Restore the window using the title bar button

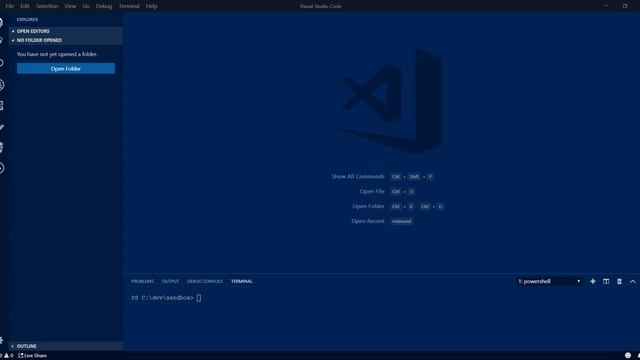(625, 6)
